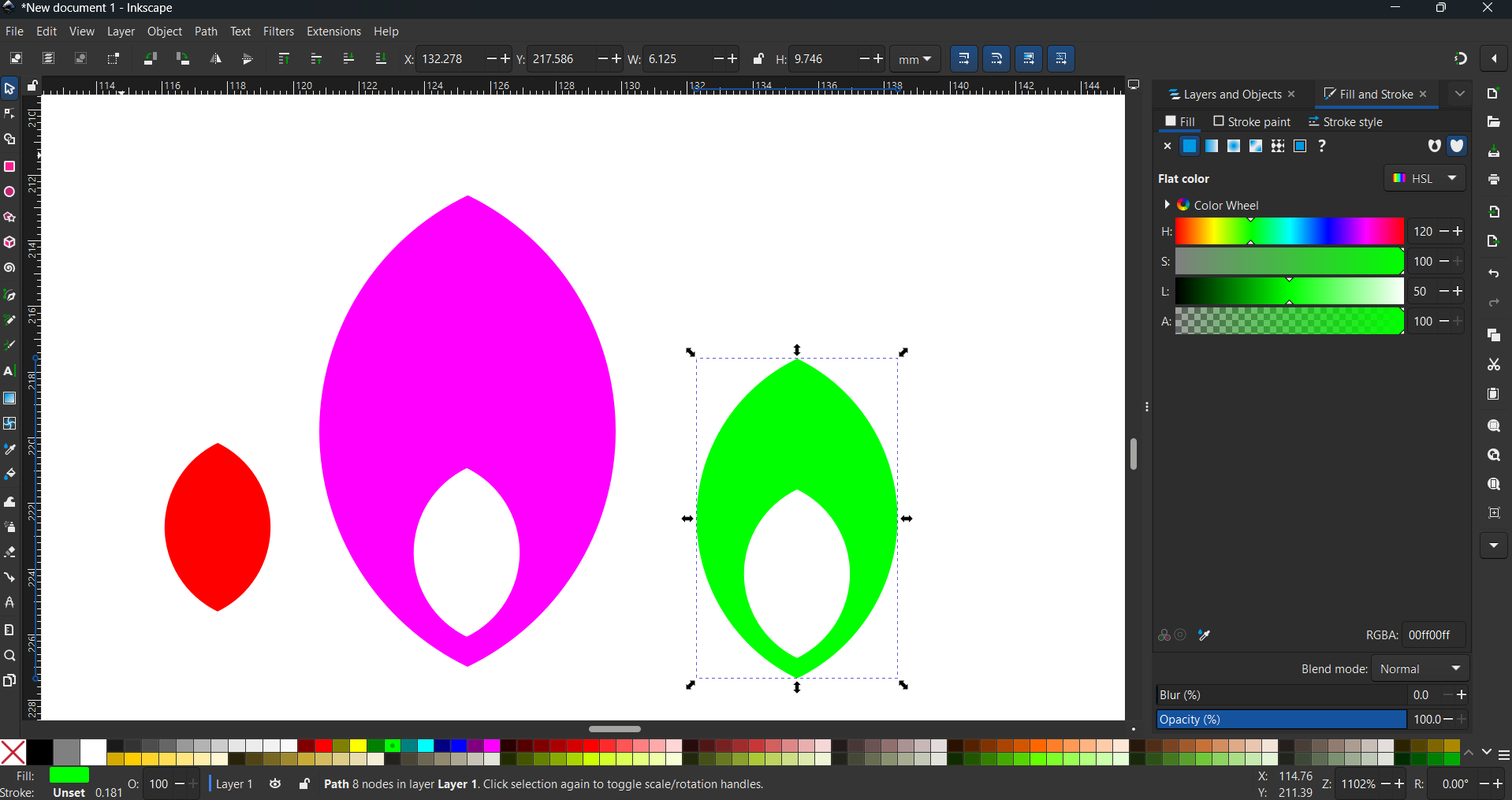1512x800 pixels.
Task: Close the Fill and Stroke tab
Action: pyautogui.click(x=1423, y=94)
